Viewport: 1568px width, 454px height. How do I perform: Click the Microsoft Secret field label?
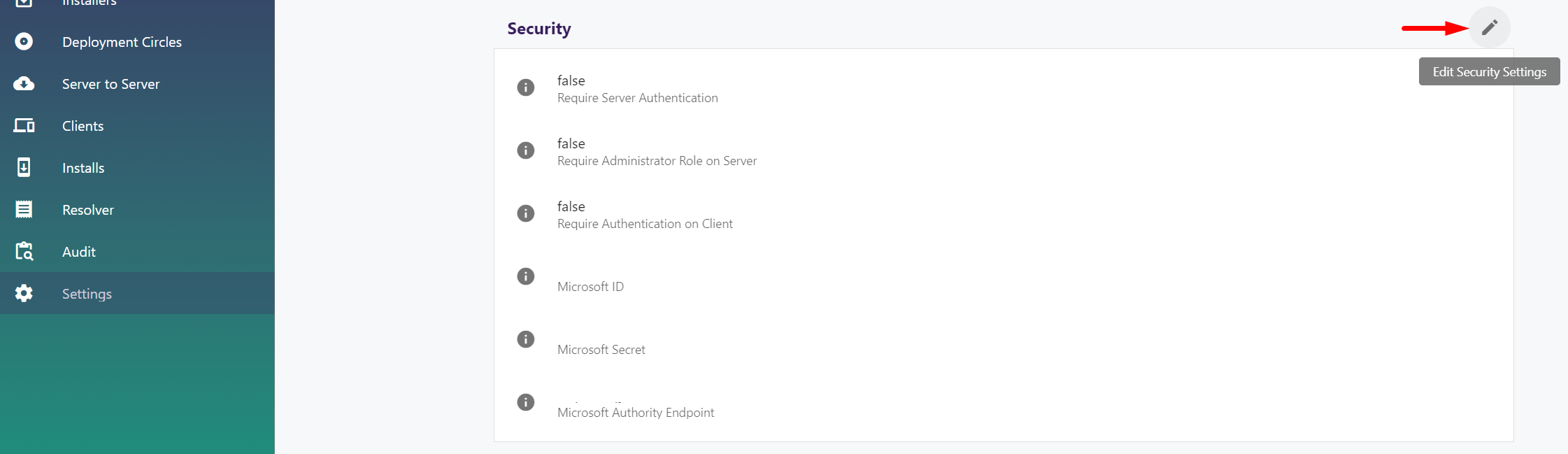(x=601, y=350)
